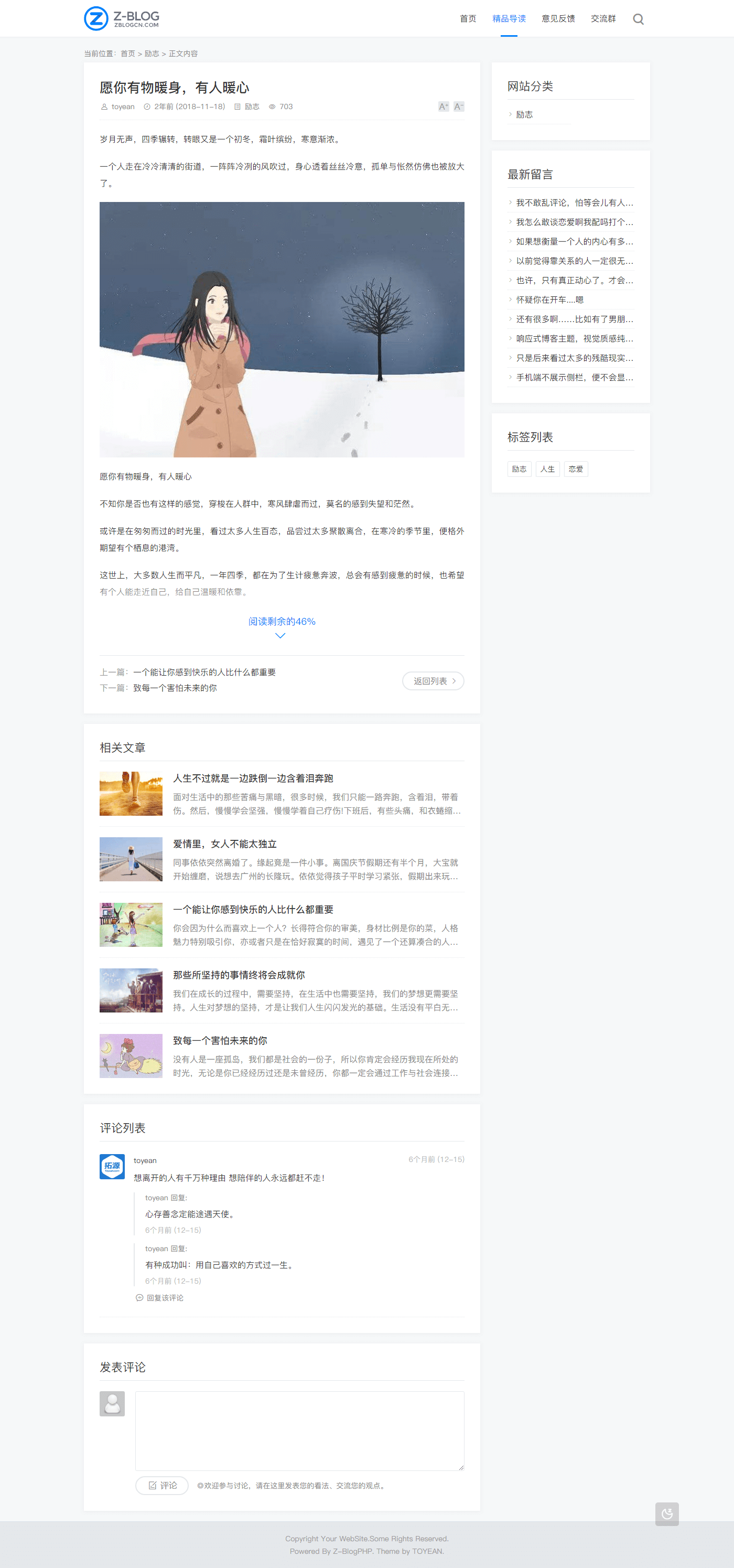Open related article 致每一个害怕未来的你 title
Image resolution: width=734 pixels, height=1568 pixels.
point(220,1041)
